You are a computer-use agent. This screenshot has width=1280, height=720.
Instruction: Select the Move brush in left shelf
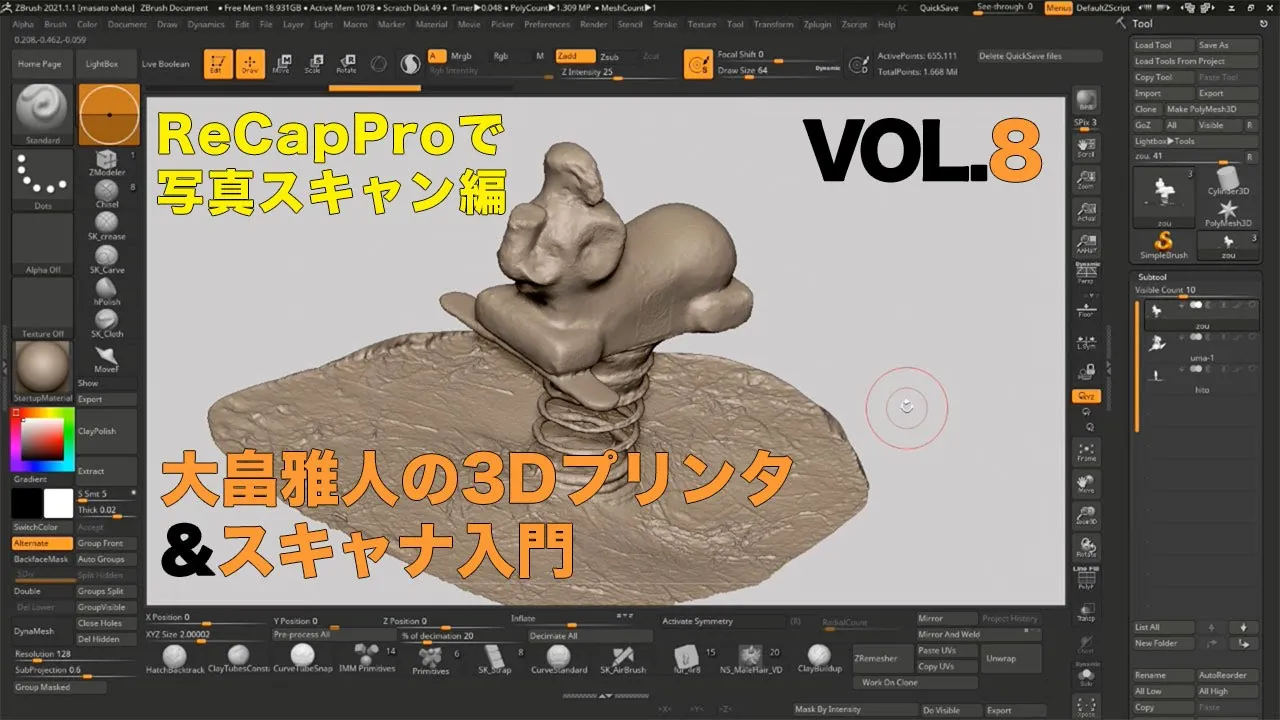click(107, 358)
